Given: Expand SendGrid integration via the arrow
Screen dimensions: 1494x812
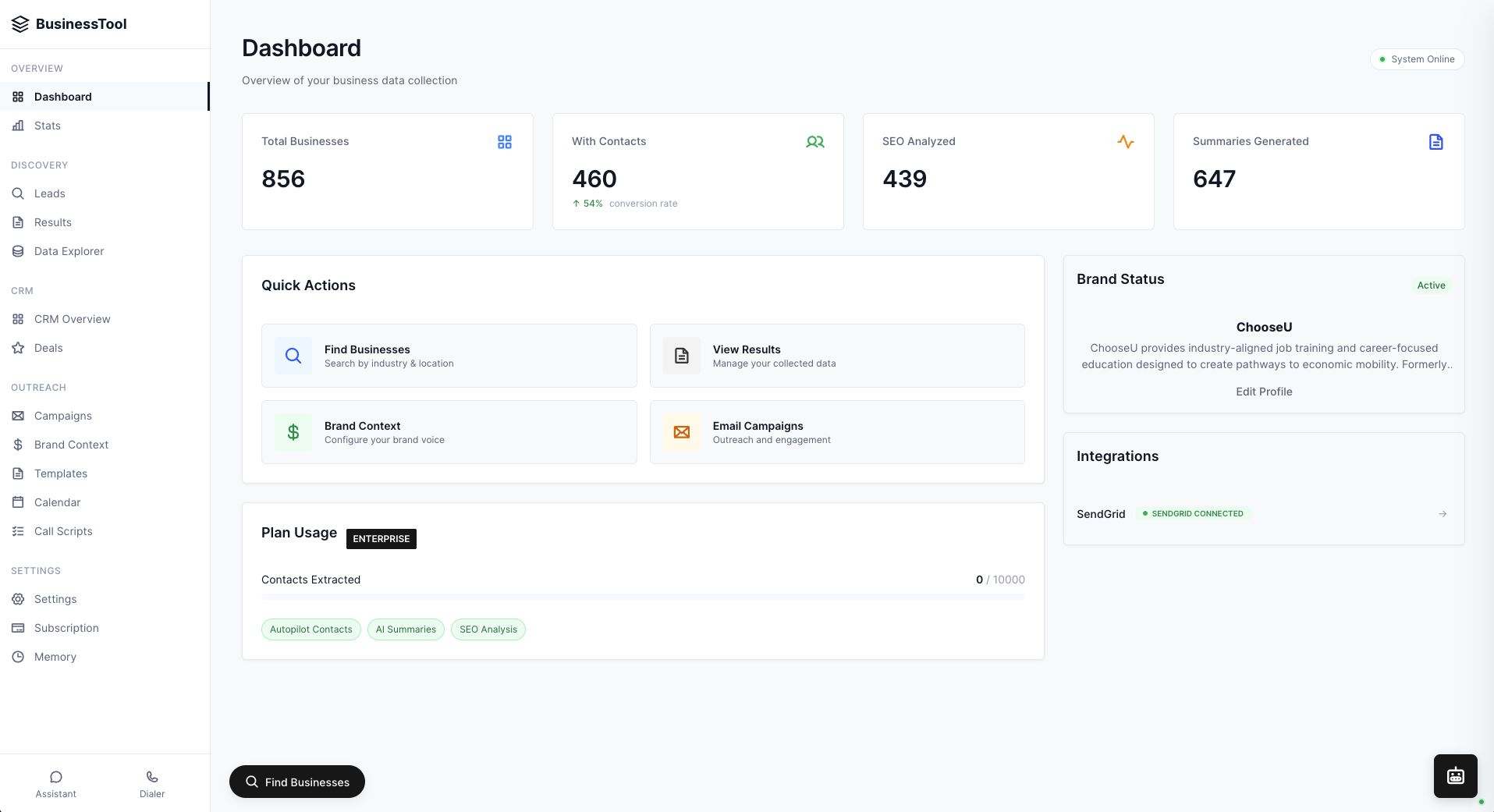Looking at the screenshot, I should pyautogui.click(x=1443, y=513).
